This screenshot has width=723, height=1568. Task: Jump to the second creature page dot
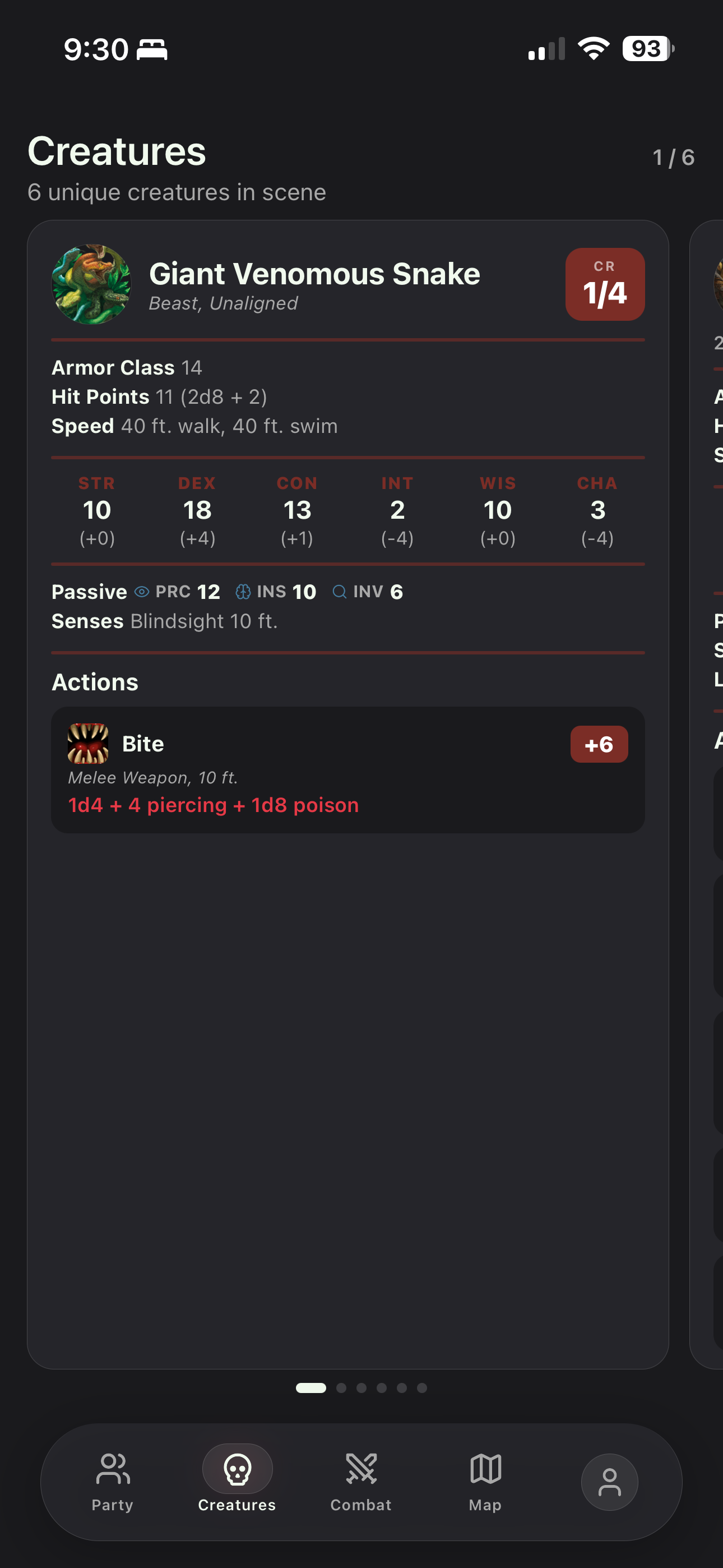pyautogui.click(x=341, y=1388)
